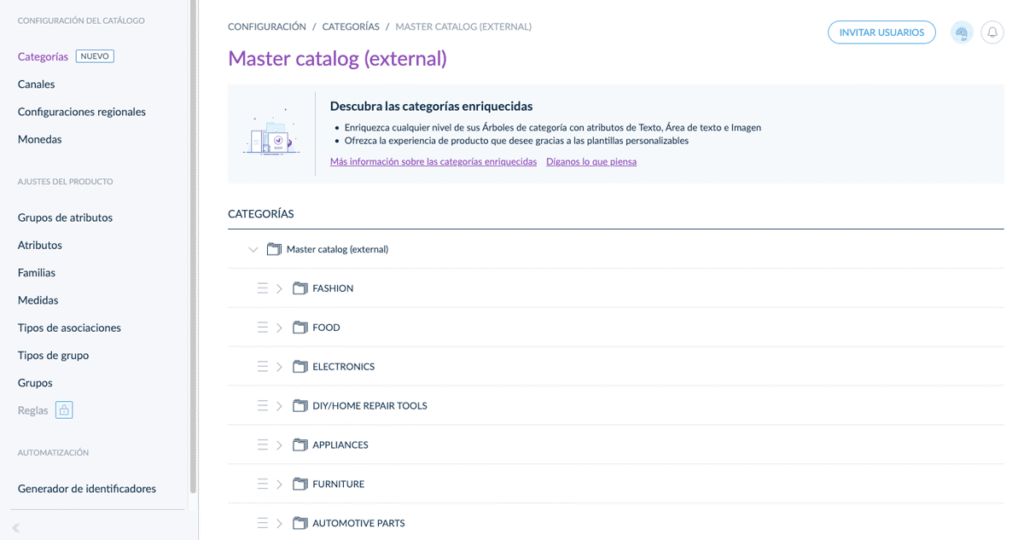This screenshot has height=540, width=1024.
Task: Click the folder icon of ELECTRONICS
Action: pos(300,366)
